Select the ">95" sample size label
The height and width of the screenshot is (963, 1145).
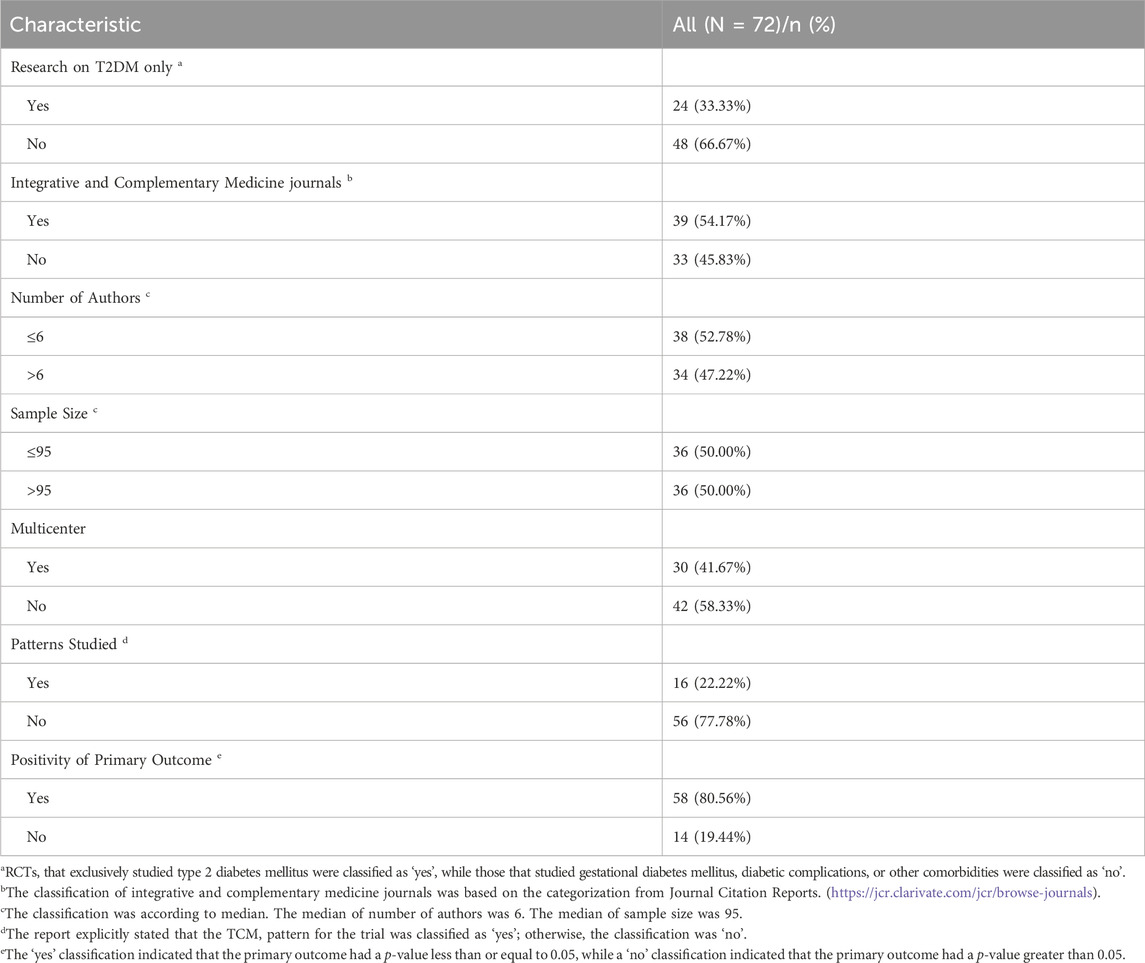coord(39,490)
